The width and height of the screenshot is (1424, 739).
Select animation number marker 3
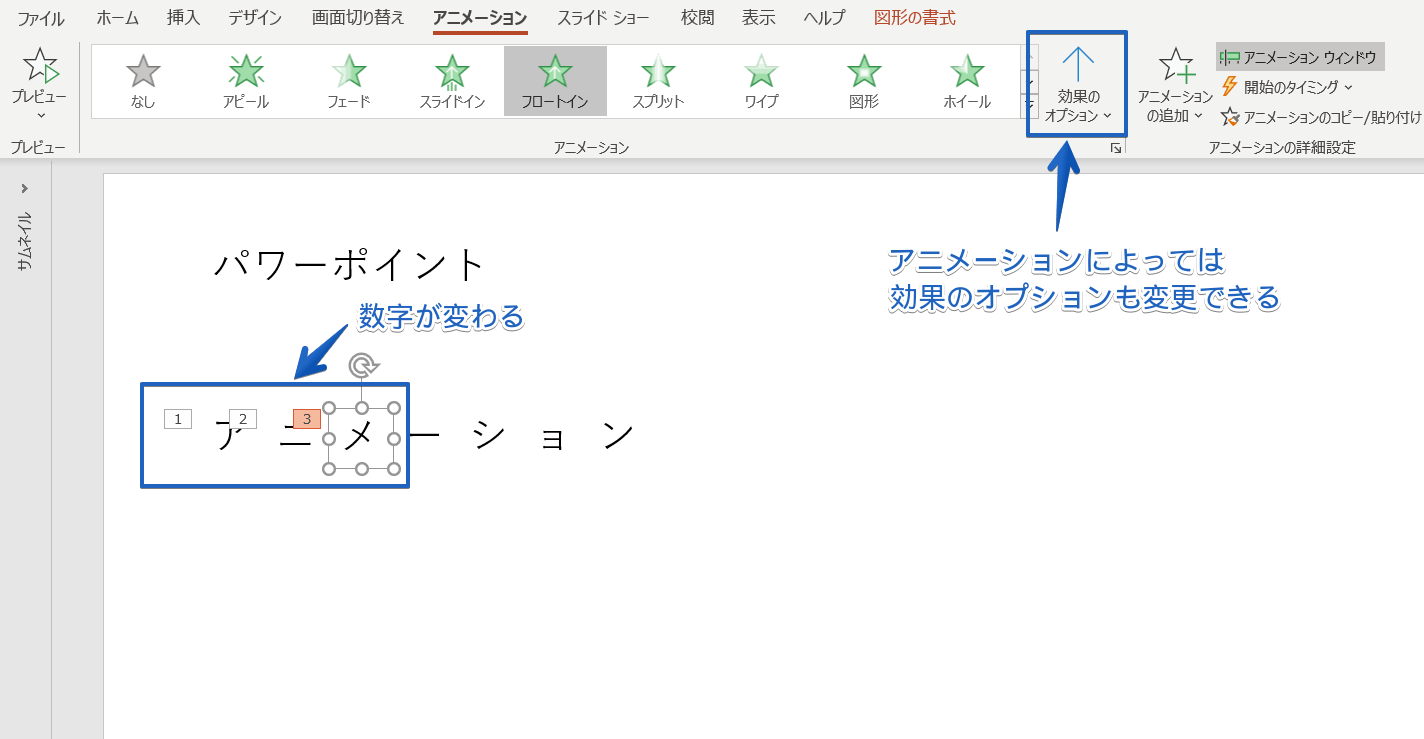[x=307, y=418]
